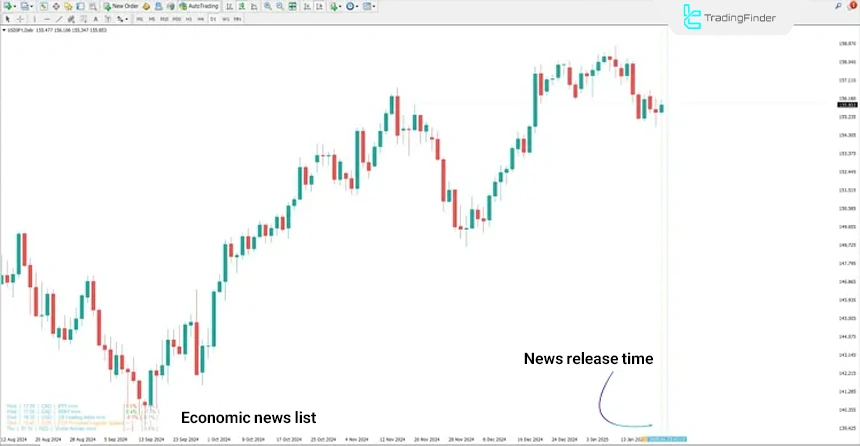This screenshot has width=860, height=446.
Task: Open the MetaEditor gold icon
Action: (x=146, y=7)
